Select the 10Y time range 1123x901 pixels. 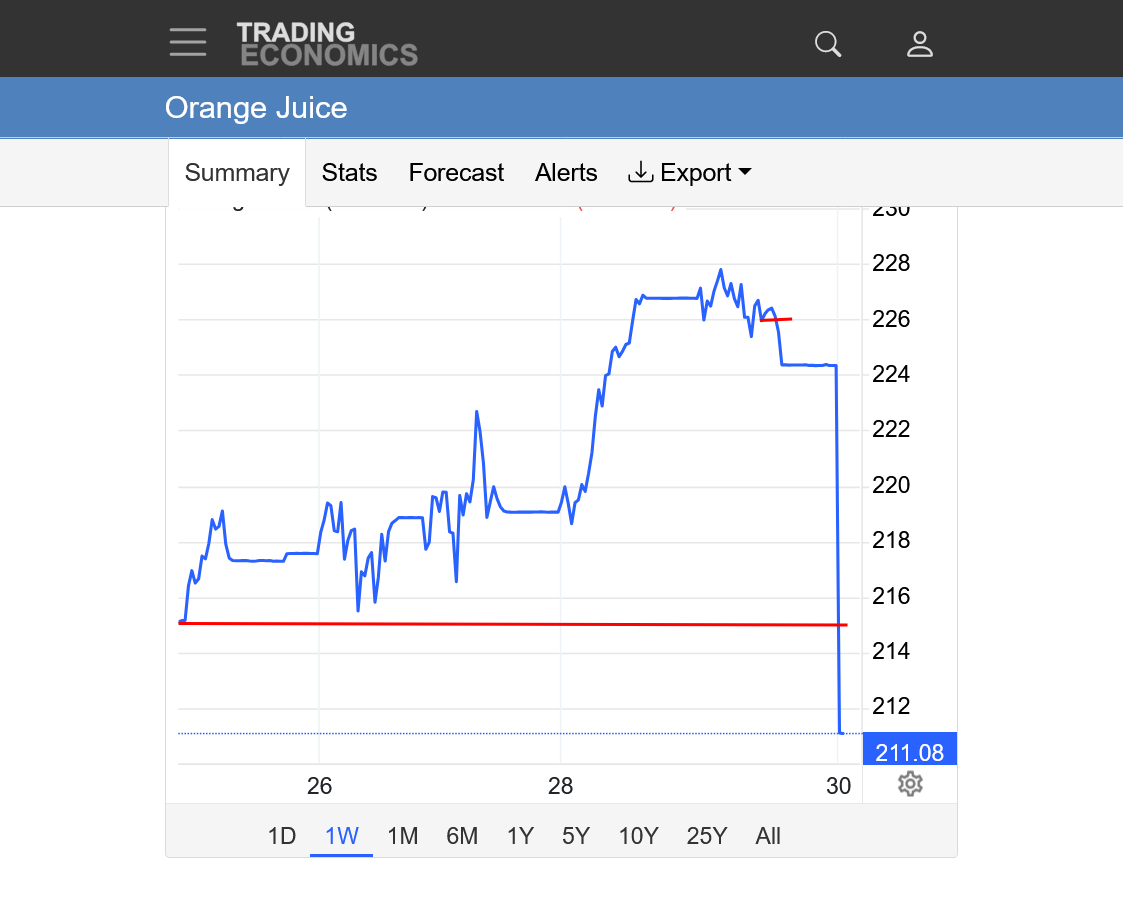[638, 836]
